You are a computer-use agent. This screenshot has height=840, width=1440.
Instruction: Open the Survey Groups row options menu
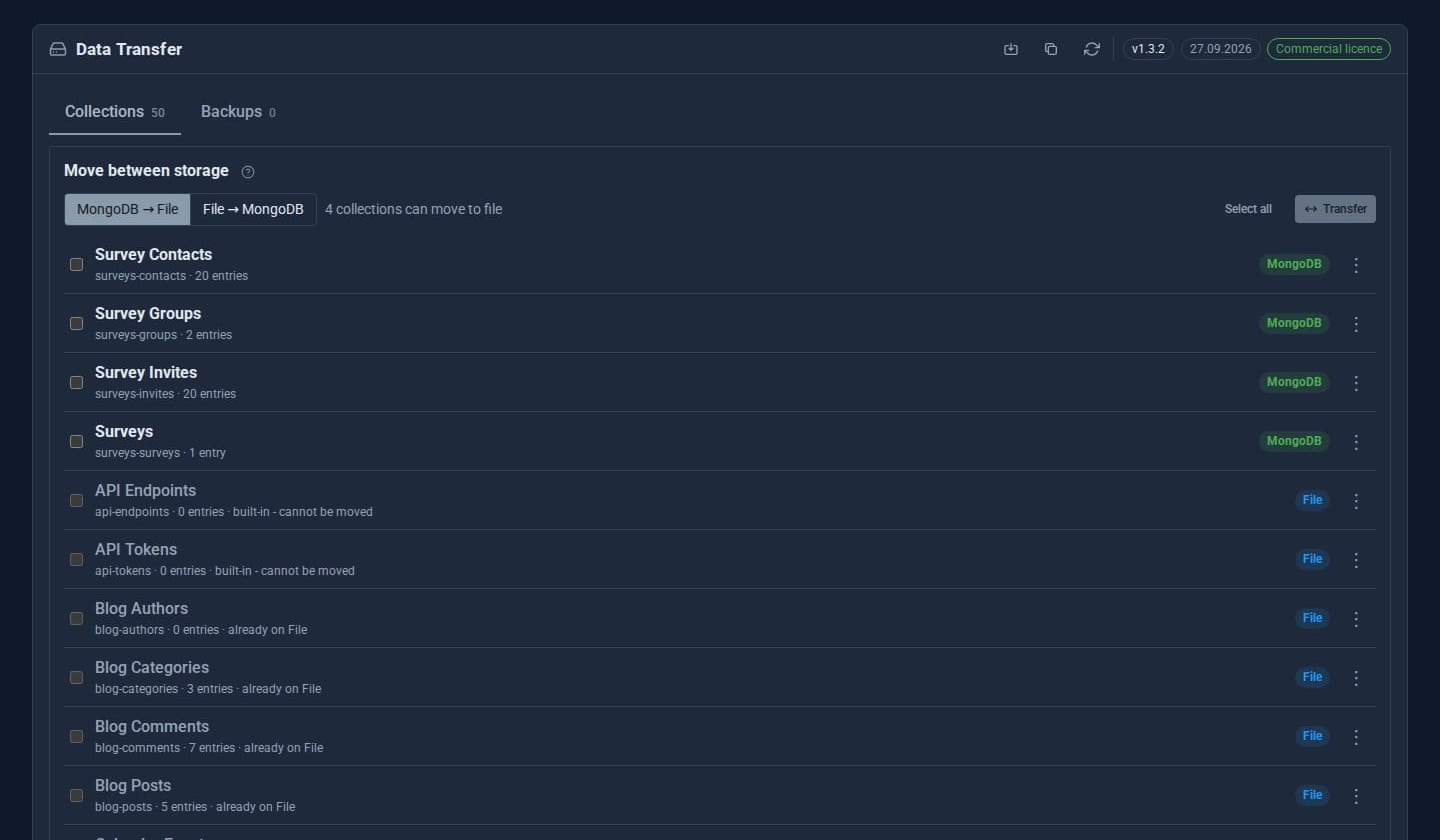coord(1356,324)
